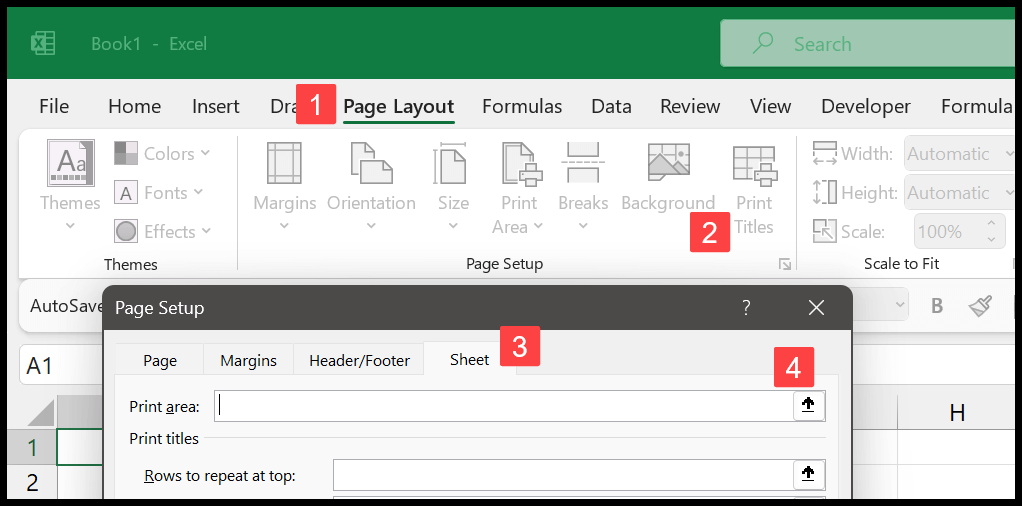Screen dimensions: 1022x506
Task: Click the Format Painter brush icon
Action: 980,305
